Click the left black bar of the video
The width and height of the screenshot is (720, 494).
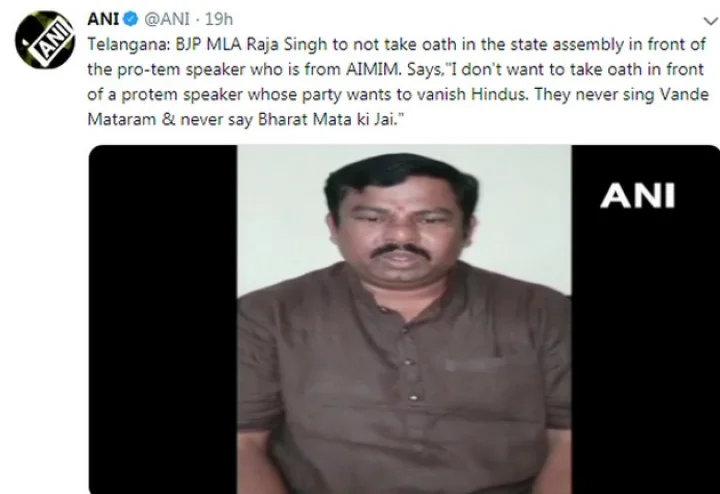[163, 319]
